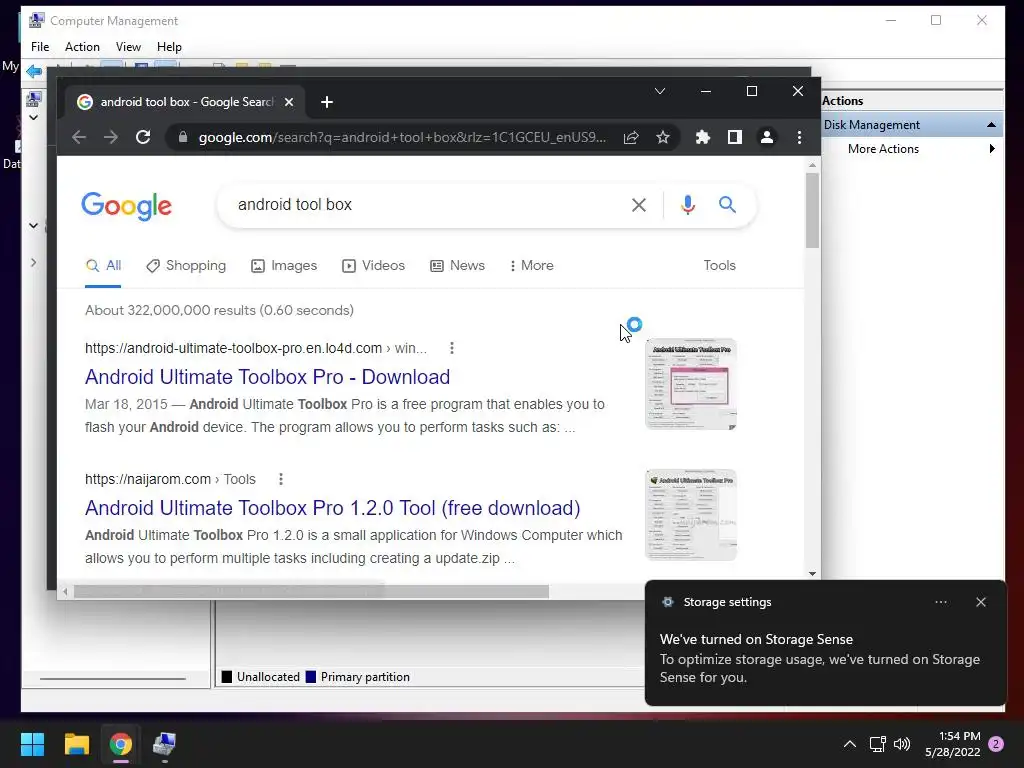Click Chrome's forward navigation arrow
This screenshot has height=768, width=1024.
(x=111, y=137)
